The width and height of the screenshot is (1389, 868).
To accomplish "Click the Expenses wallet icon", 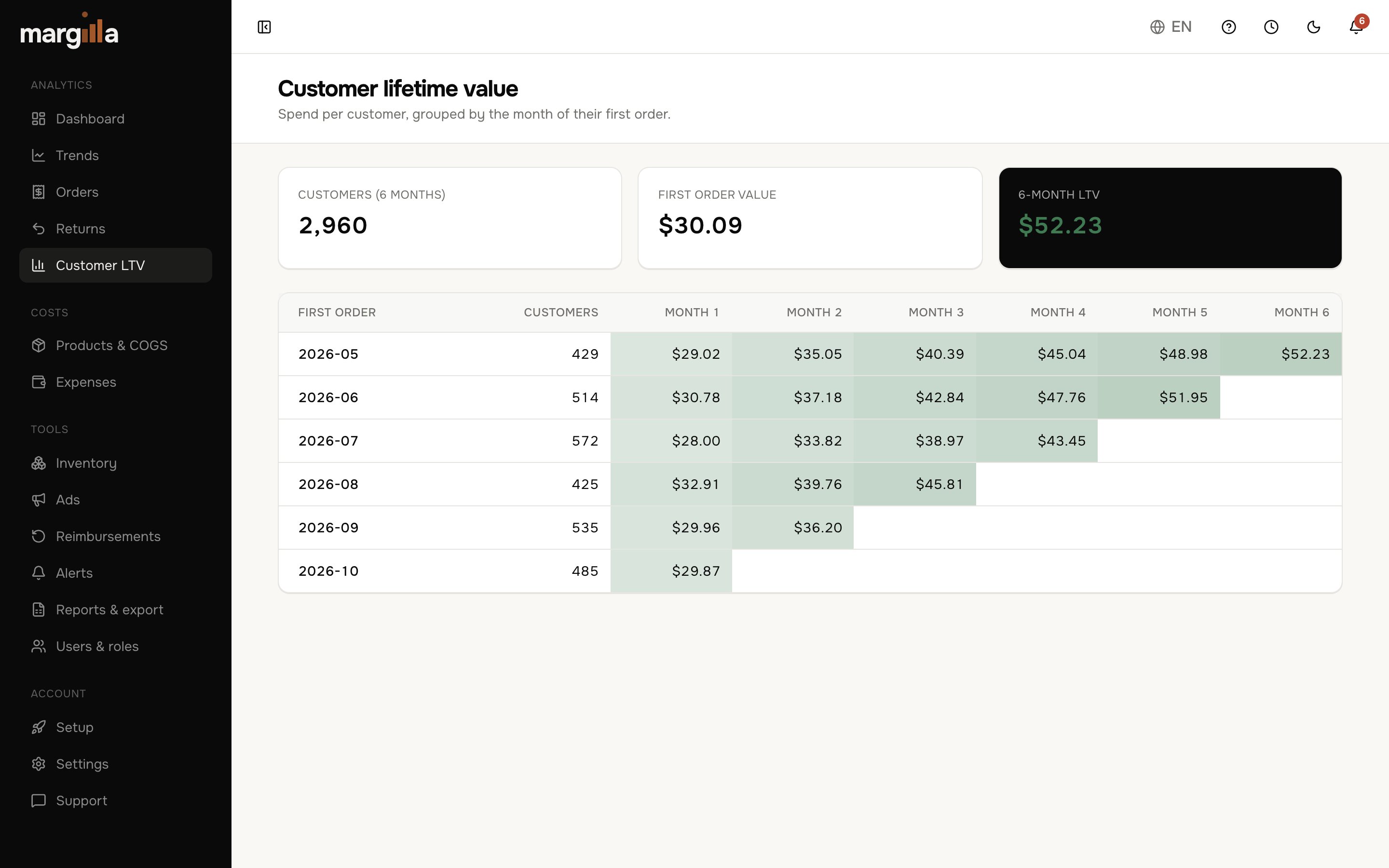I will click(x=39, y=382).
